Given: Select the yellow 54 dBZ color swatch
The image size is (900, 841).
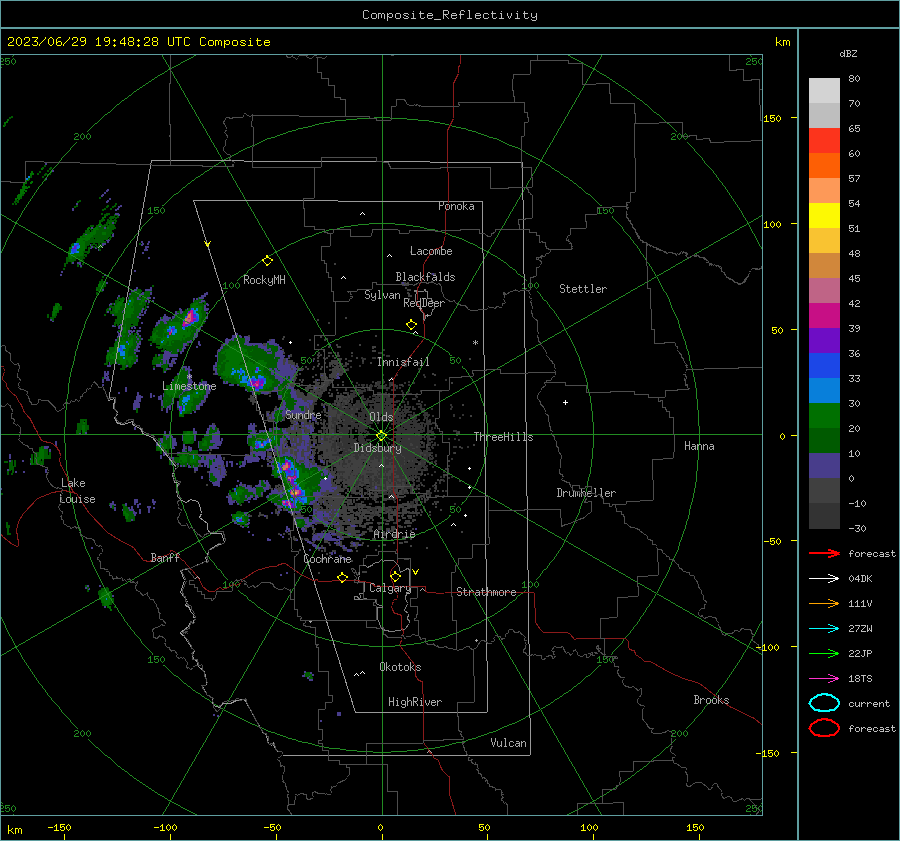Looking at the screenshot, I should (x=824, y=216).
